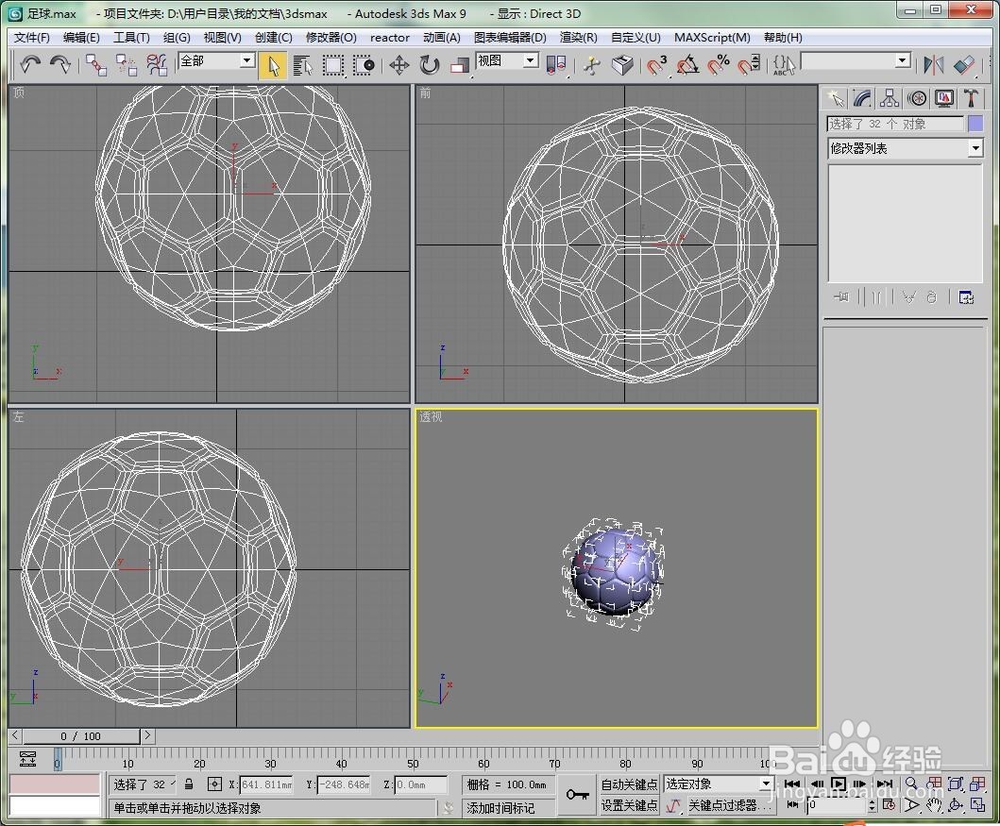Switch to the Motion command panel tab
The width and height of the screenshot is (1000, 826).
917,98
